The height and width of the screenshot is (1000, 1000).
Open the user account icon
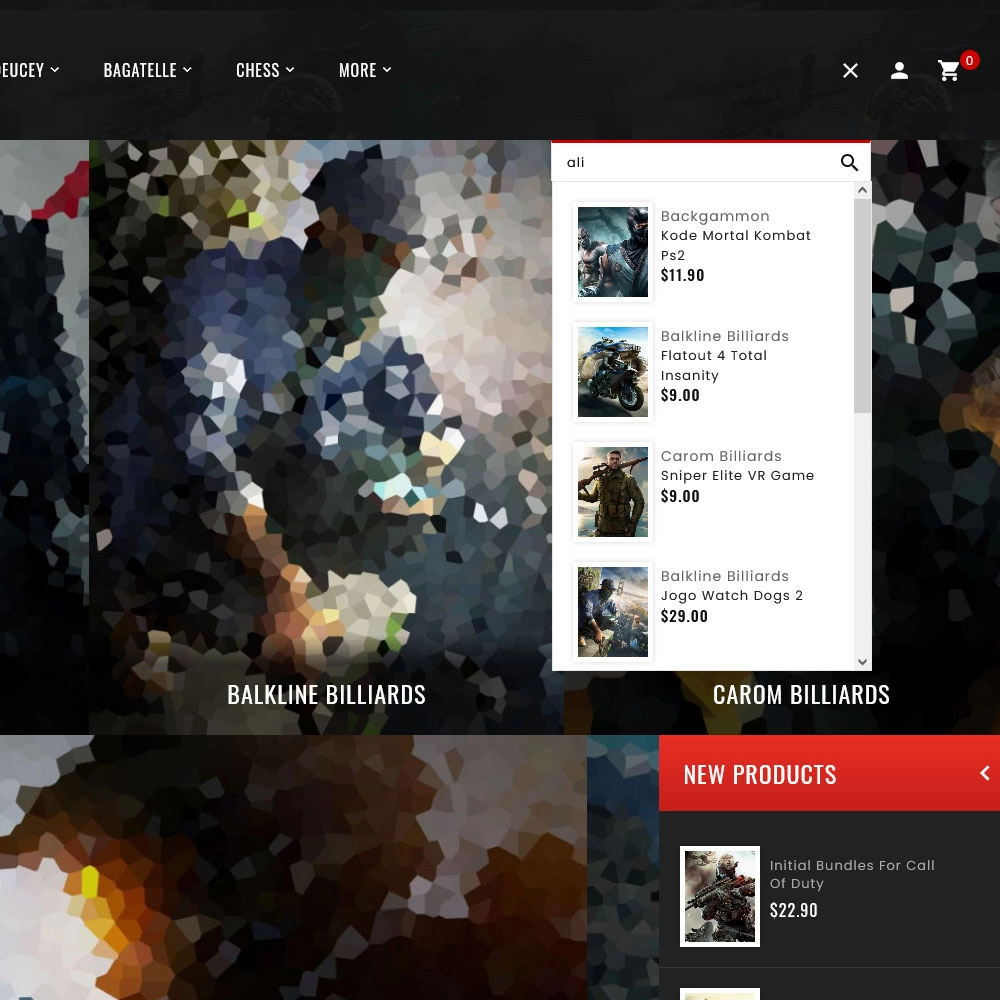pyautogui.click(x=899, y=70)
